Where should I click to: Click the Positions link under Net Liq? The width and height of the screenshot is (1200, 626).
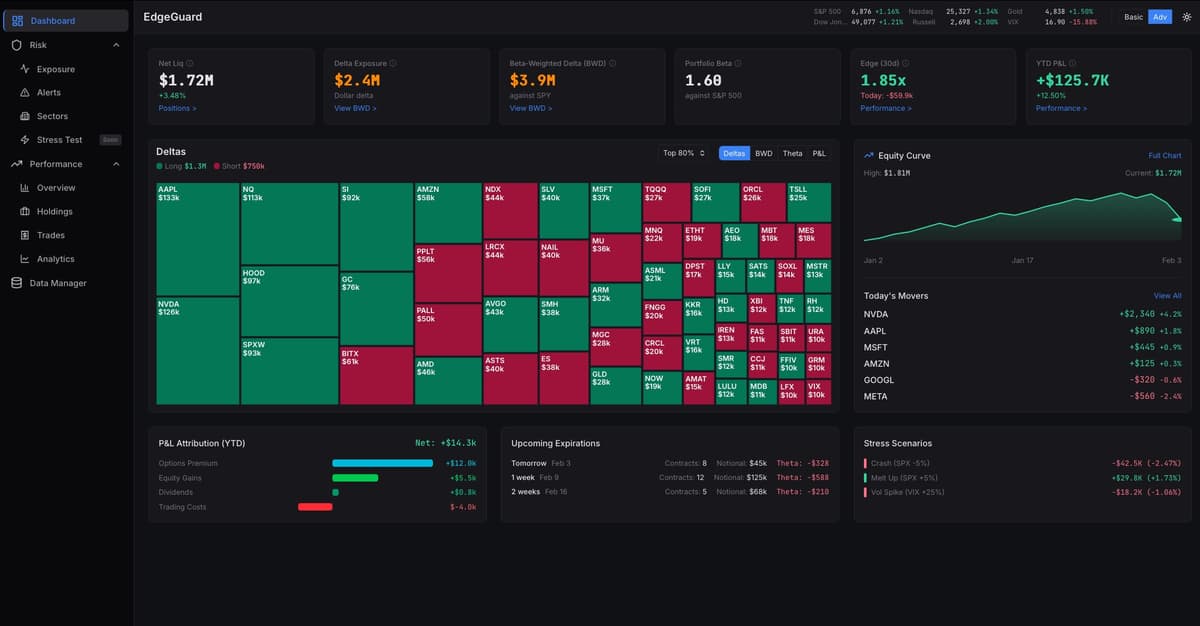pyautogui.click(x=176, y=108)
